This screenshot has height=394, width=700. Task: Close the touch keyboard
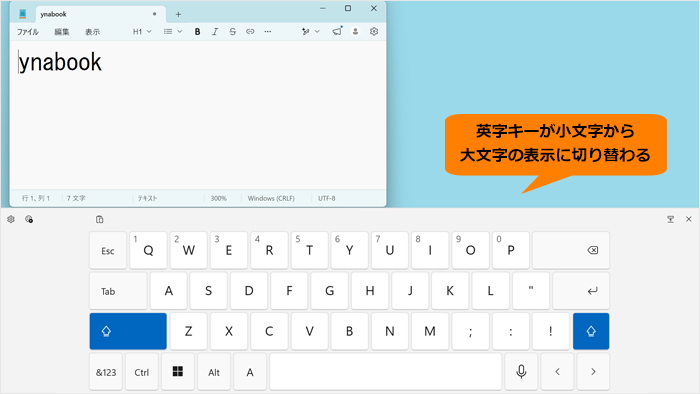point(689,219)
